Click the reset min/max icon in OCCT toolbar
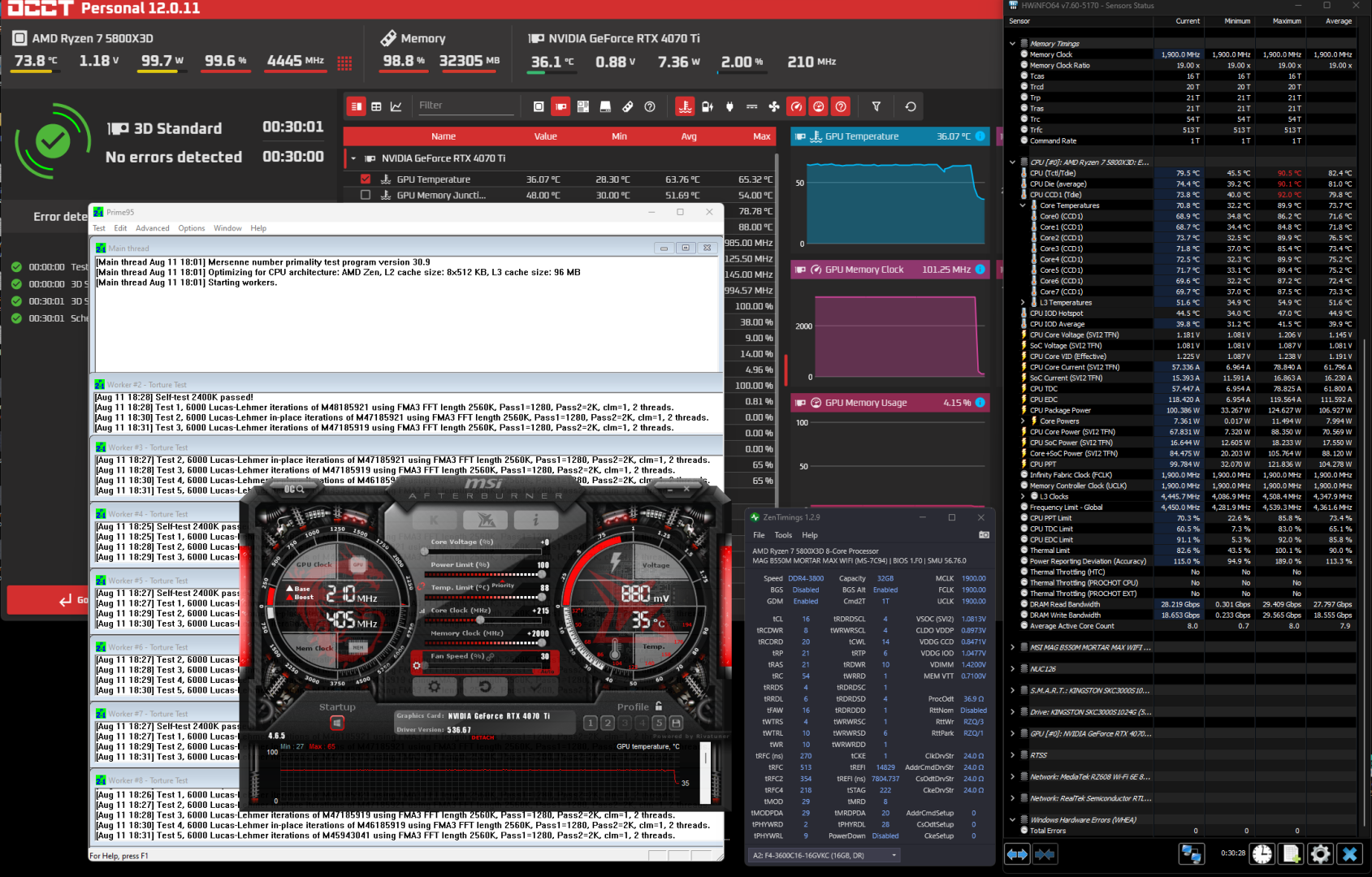The image size is (1372, 877). (911, 106)
